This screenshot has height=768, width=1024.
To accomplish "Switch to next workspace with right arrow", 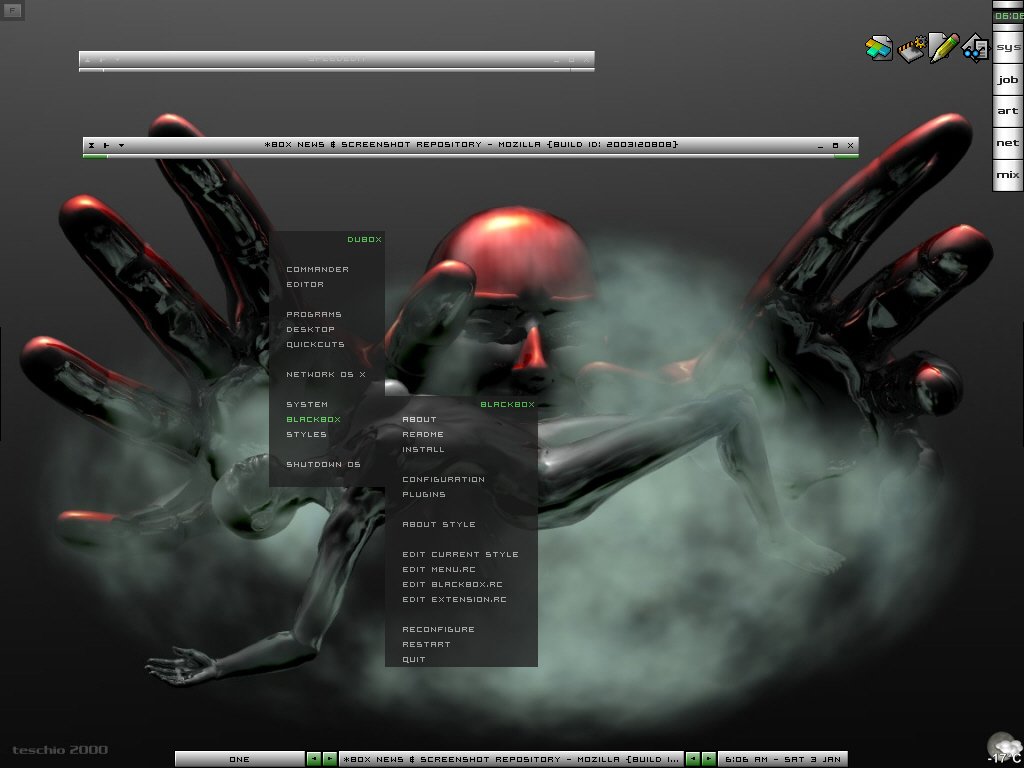I will click(328, 759).
